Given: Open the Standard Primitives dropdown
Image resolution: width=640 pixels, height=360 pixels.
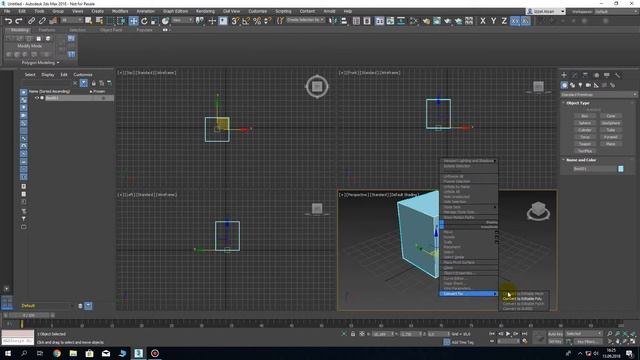Looking at the screenshot, I should click(598, 95).
